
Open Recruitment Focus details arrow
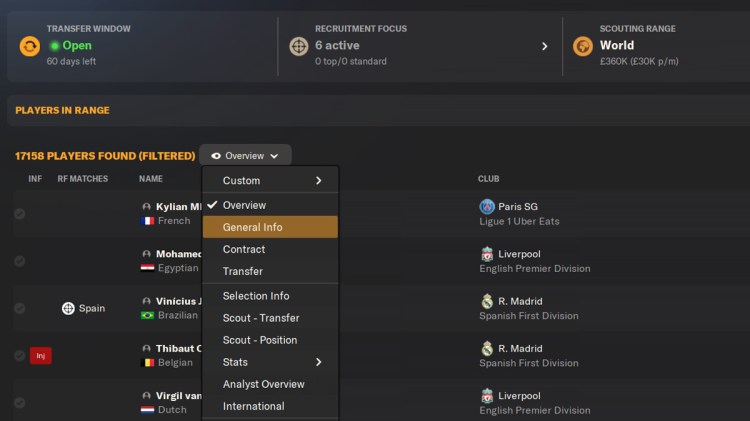coord(544,46)
